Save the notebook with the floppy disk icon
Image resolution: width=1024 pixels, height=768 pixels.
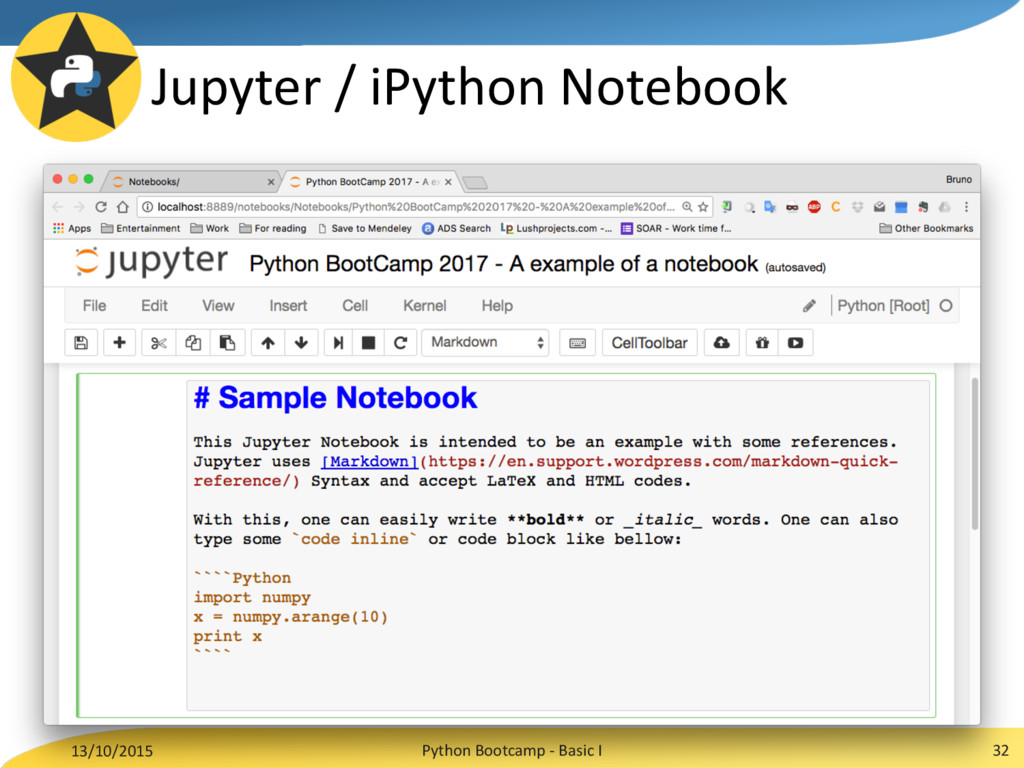pyautogui.click(x=81, y=343)
